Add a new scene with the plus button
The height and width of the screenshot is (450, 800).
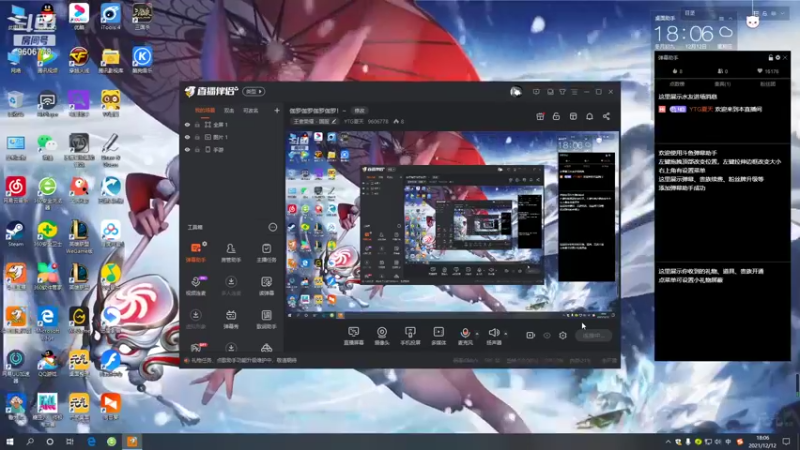pyautogui.click(x=277, y=110)
